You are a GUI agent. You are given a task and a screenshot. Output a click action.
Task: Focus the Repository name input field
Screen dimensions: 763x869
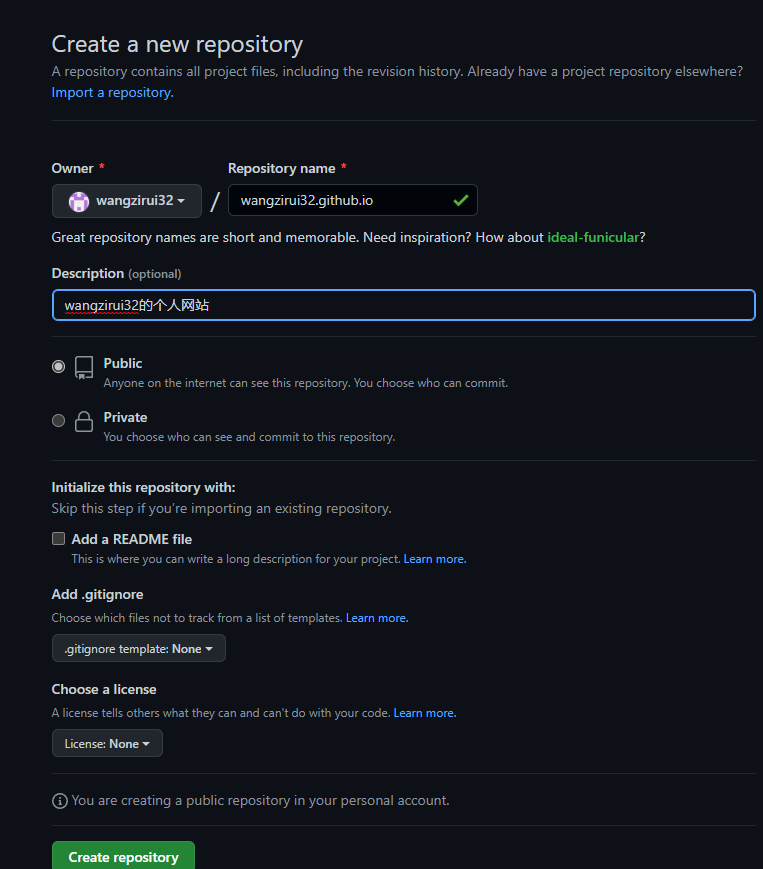352,200
